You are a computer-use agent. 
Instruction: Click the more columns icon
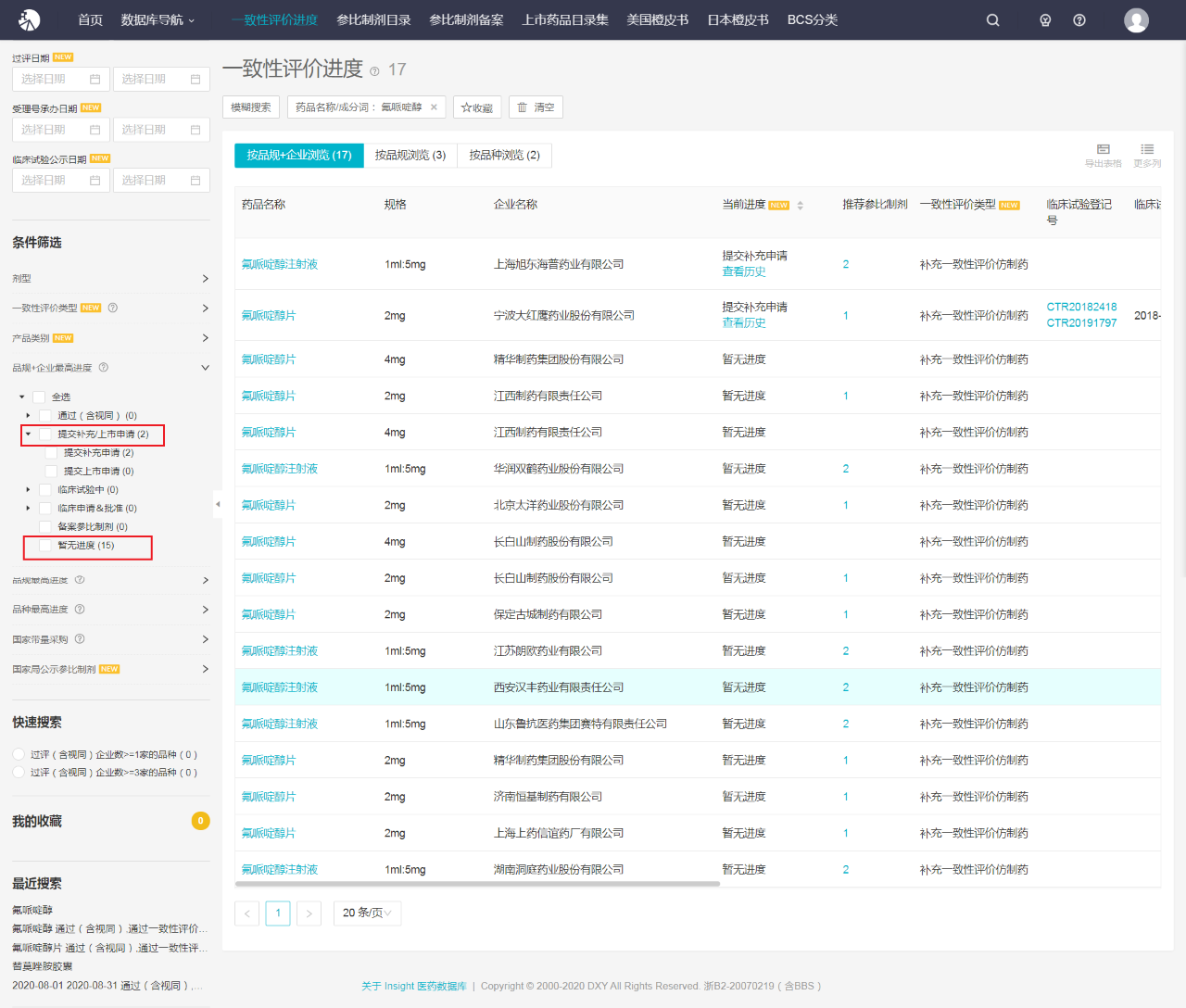[x=1147, y=149]
